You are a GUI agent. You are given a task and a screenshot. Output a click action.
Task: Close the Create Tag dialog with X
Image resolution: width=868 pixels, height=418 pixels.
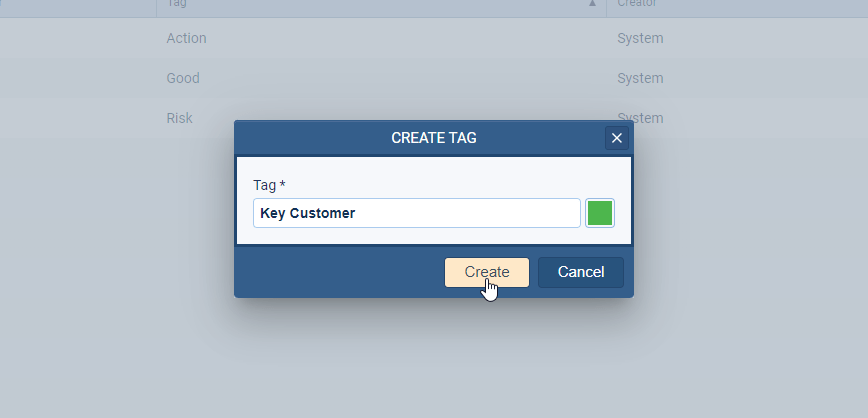coord(617,138)
